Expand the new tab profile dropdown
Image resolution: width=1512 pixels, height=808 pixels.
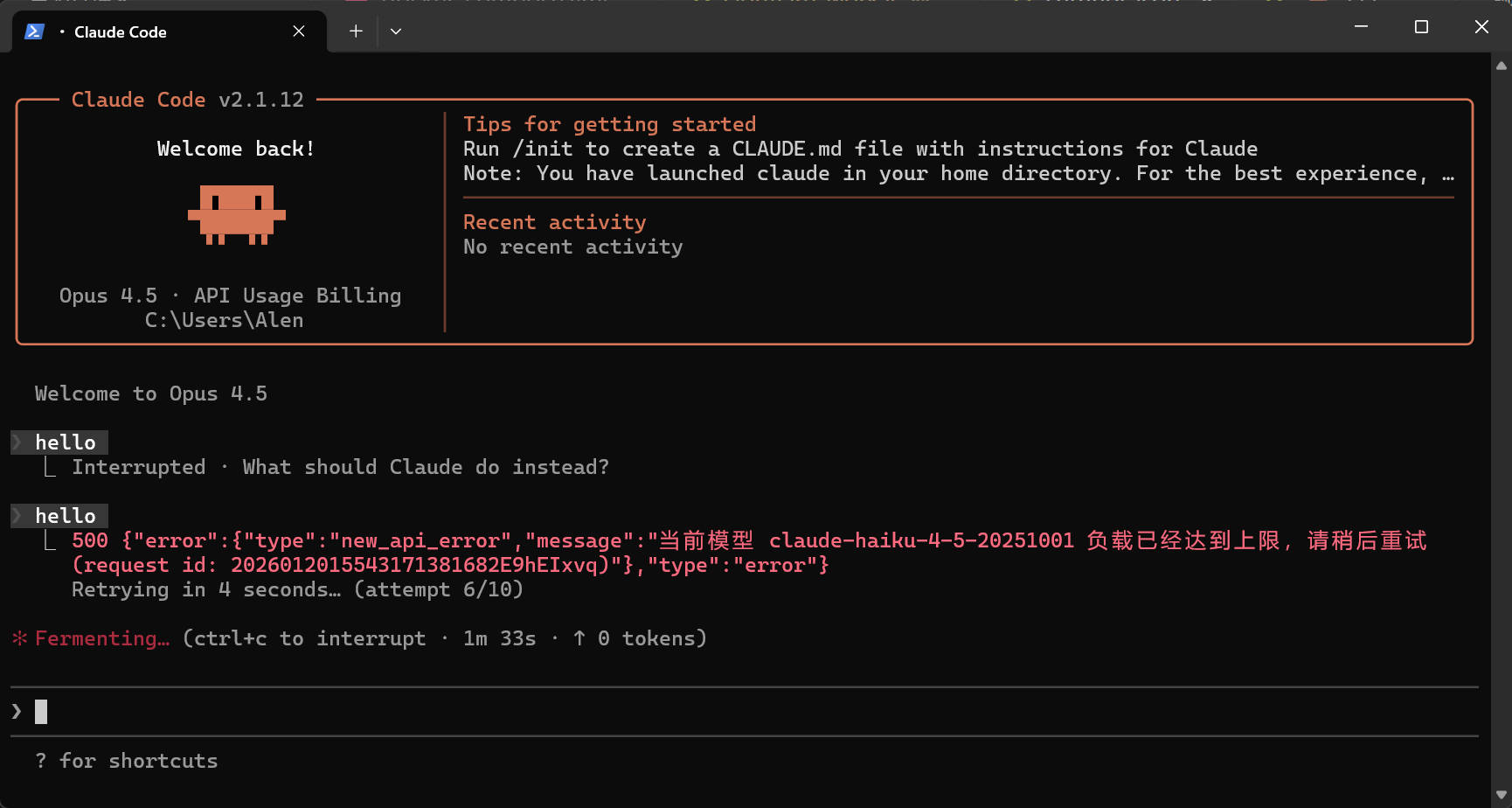[396, 31]
